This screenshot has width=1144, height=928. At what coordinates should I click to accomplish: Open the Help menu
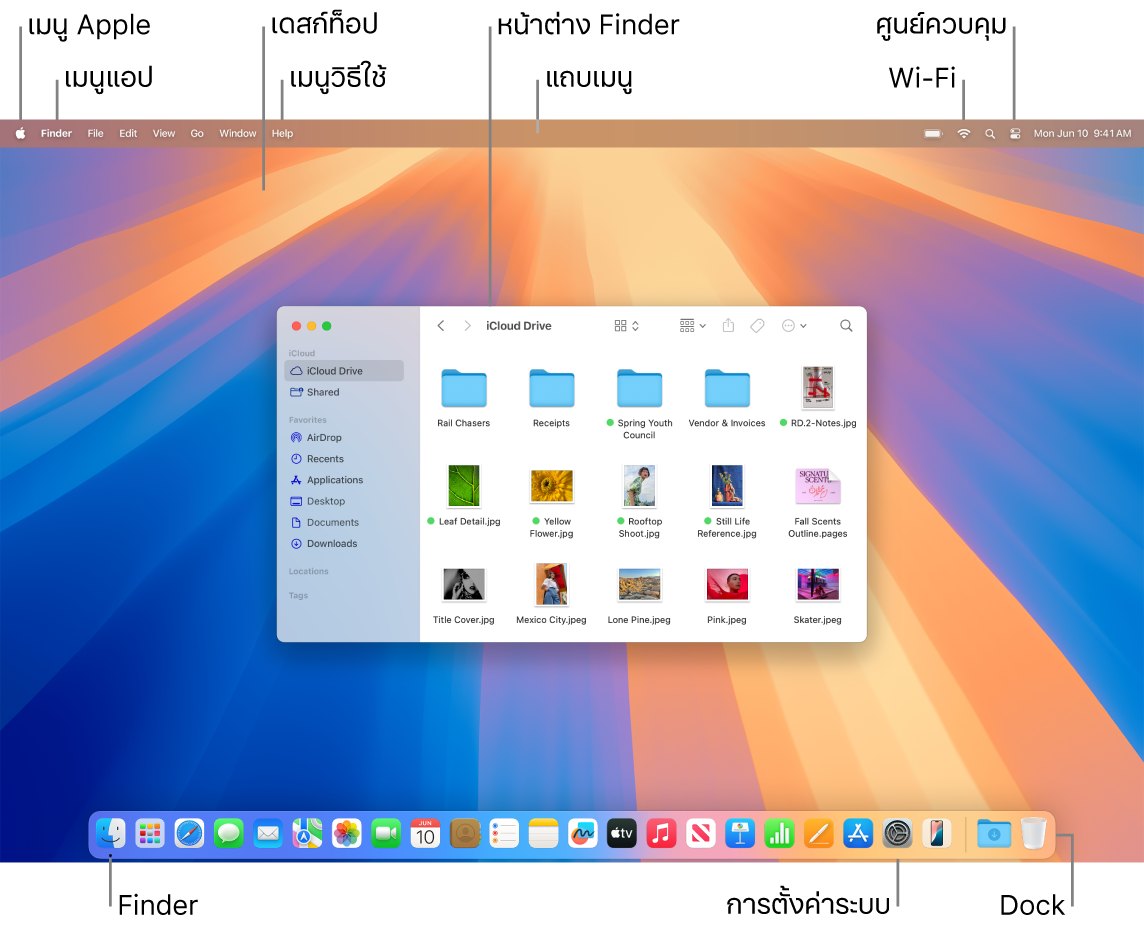(282, 134)
